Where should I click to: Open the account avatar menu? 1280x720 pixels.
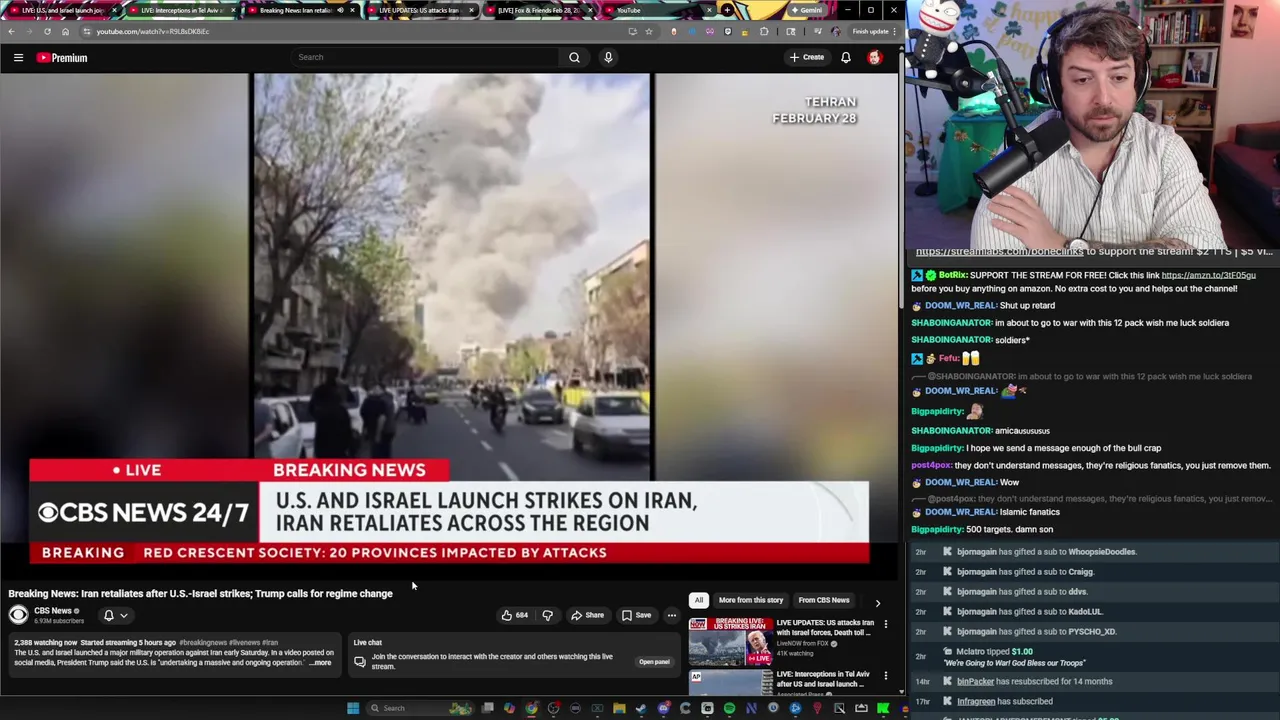(875, 58)
